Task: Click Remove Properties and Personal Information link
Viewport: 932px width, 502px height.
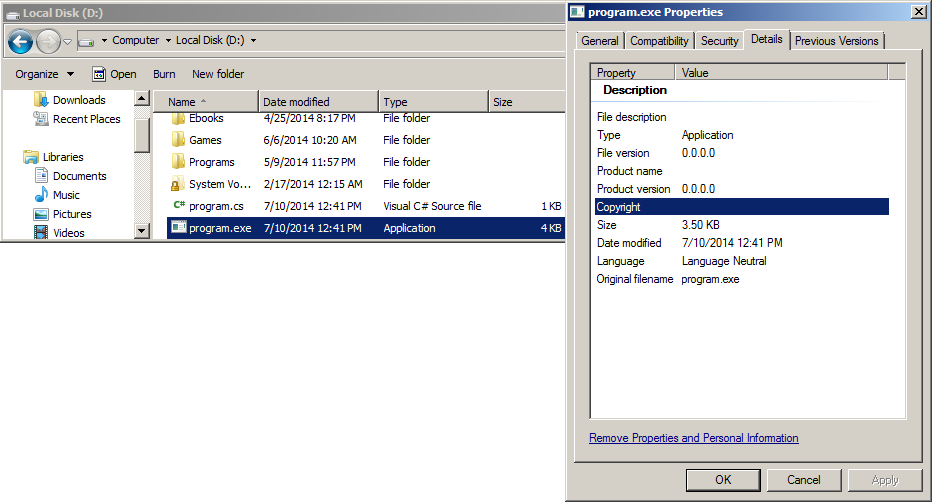Action: point(693,438)
